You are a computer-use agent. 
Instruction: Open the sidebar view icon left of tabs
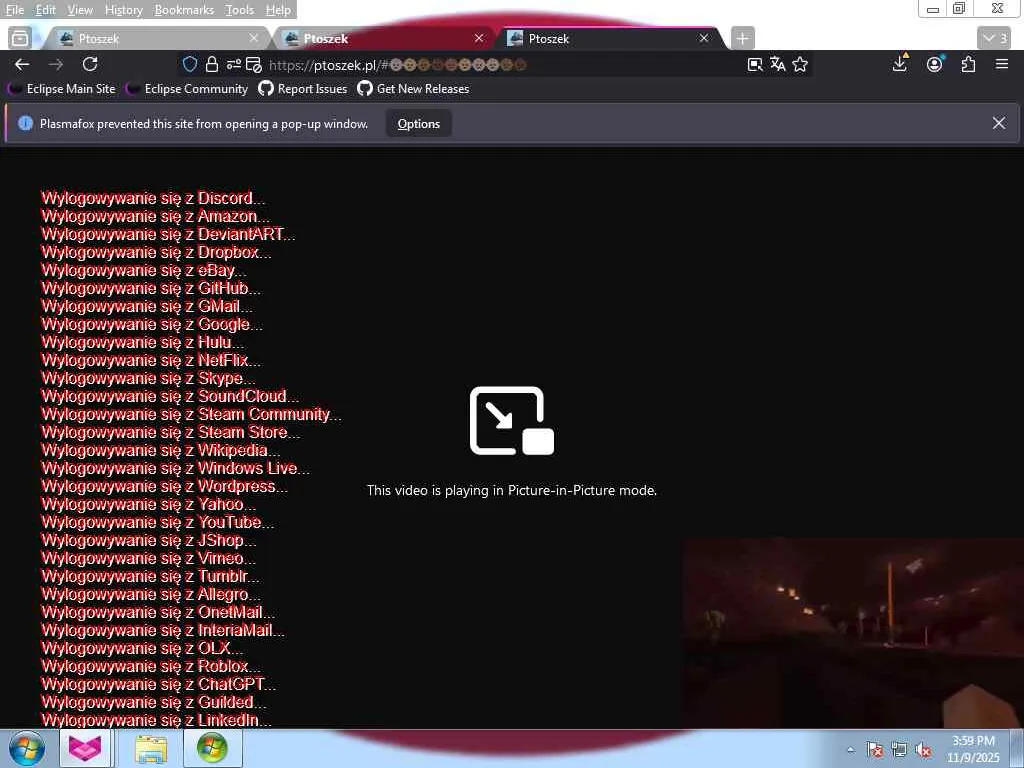[20, 38]
